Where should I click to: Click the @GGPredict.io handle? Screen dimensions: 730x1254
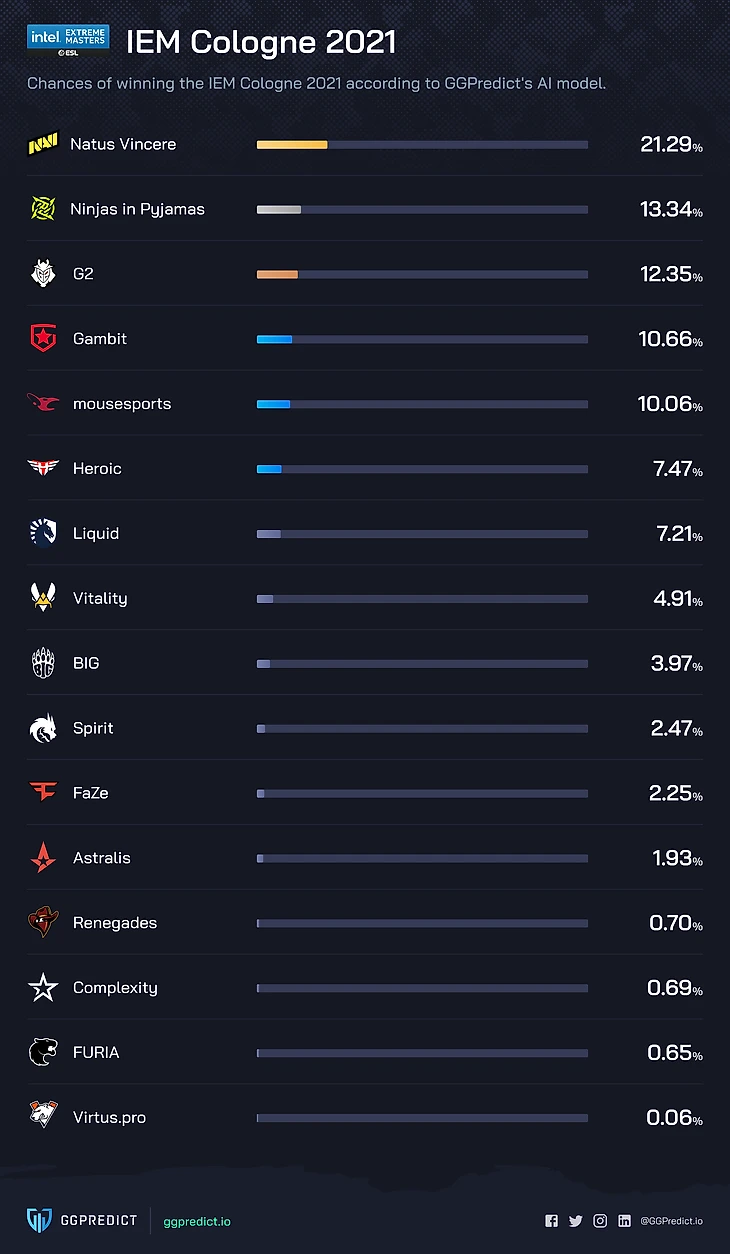point(671,1221)
